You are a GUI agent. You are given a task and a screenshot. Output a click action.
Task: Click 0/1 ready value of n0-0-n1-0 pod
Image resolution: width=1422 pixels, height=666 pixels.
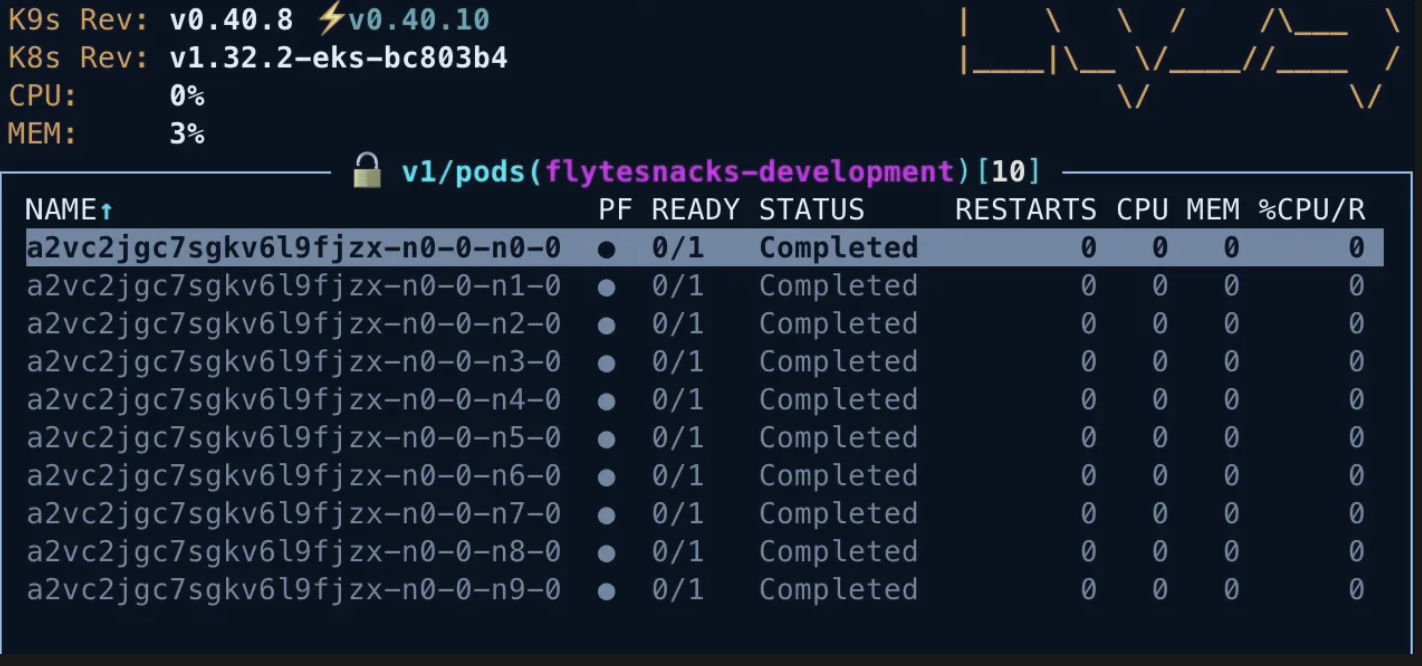[678, 286]
